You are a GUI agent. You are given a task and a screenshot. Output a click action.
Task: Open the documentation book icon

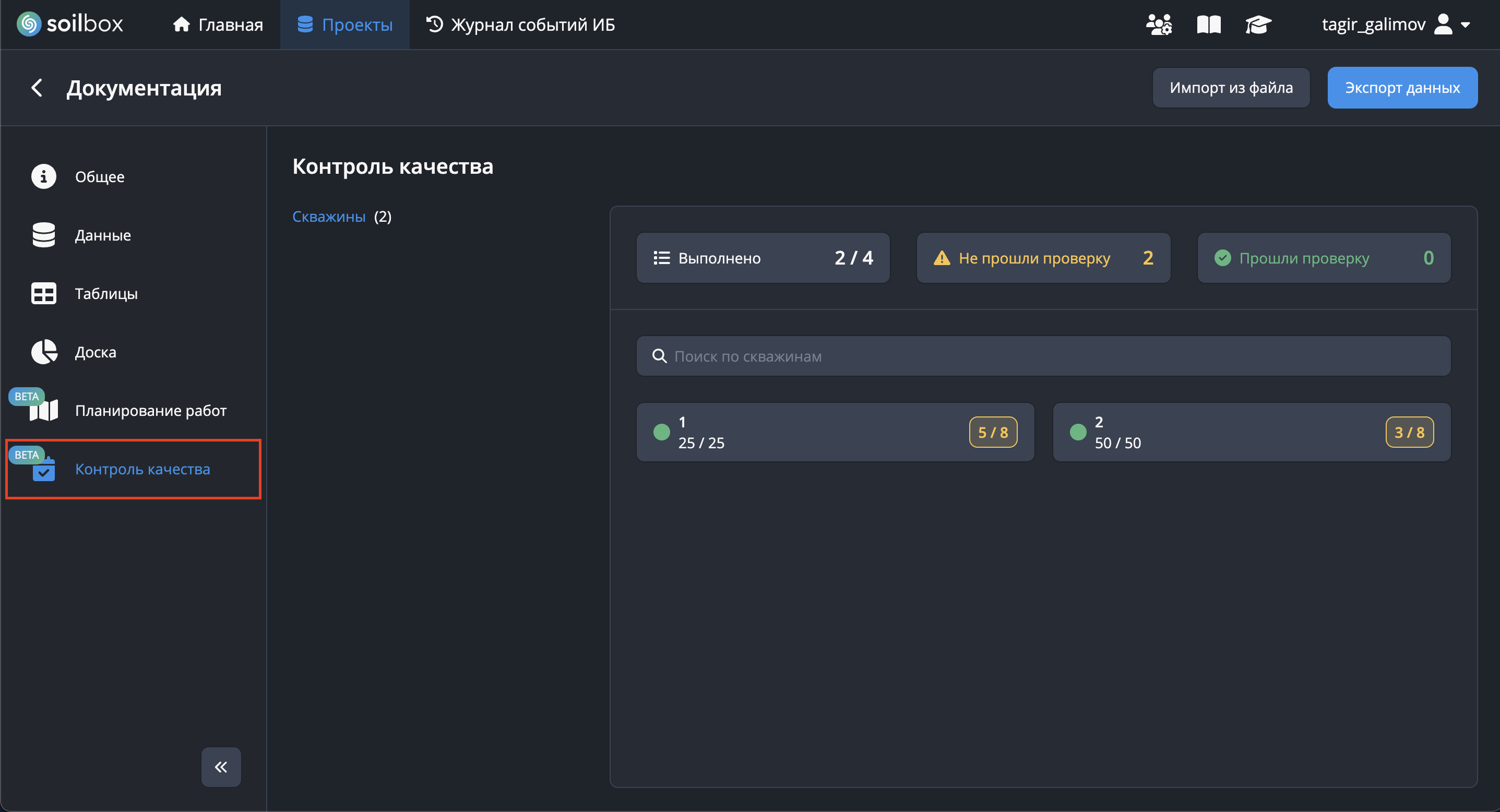1208,25
